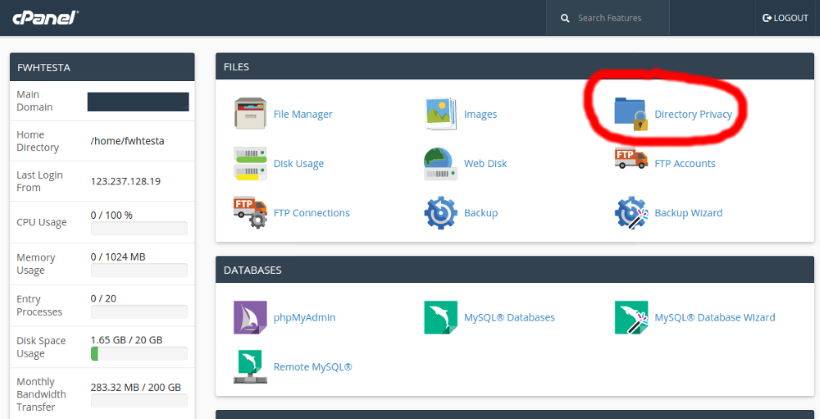Open the FTP Connections truck icon

(x=250, y=212)
